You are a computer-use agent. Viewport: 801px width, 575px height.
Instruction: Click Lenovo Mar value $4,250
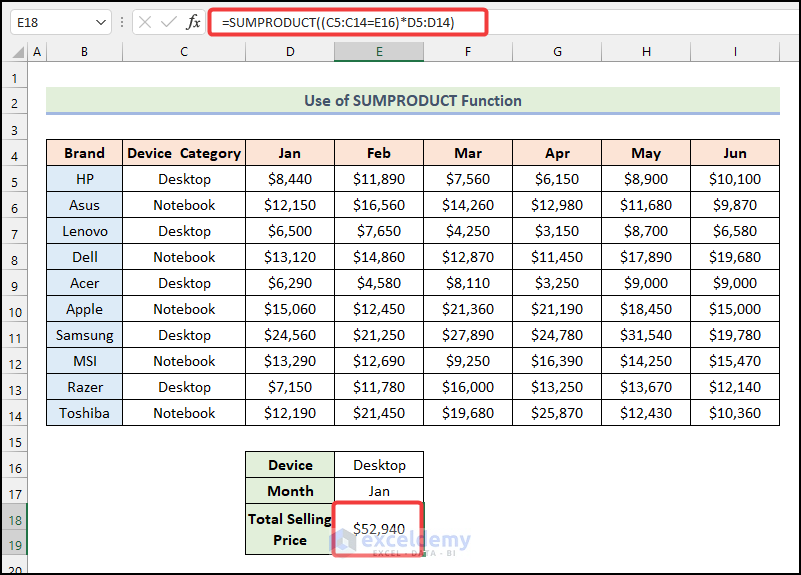[x=468, y=231]
